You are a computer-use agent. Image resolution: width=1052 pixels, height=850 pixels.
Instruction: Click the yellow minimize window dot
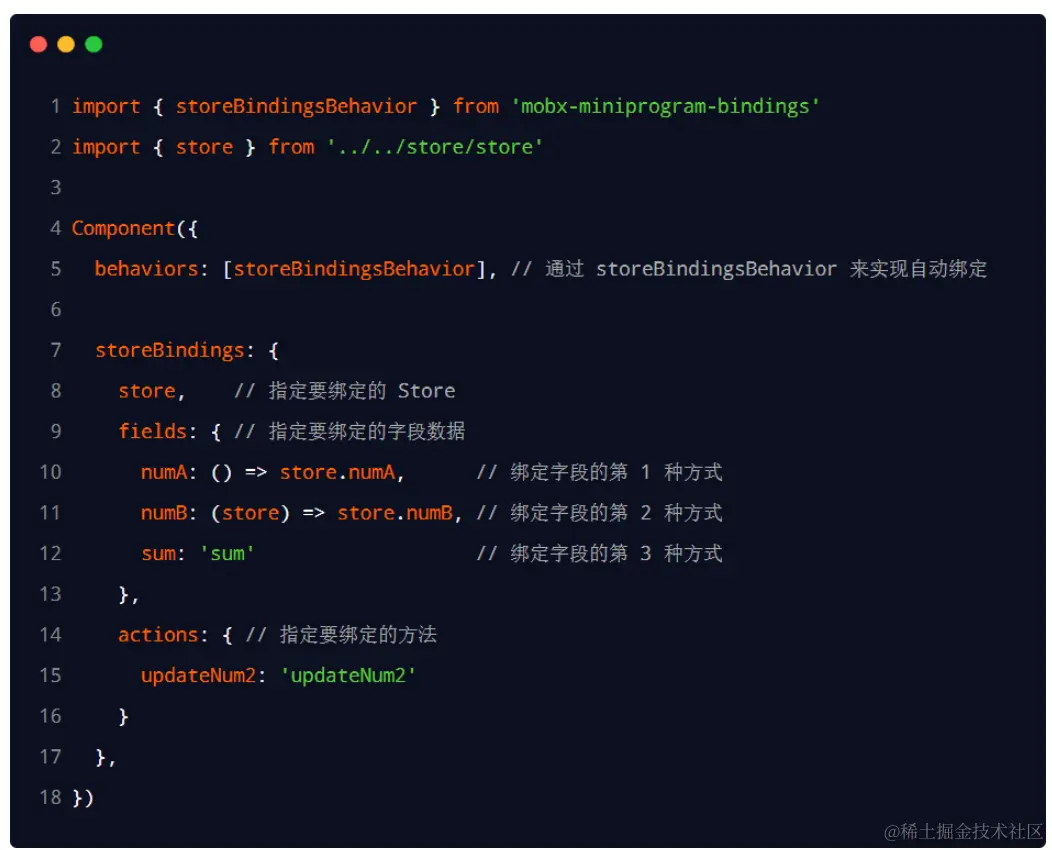[66, 45]
